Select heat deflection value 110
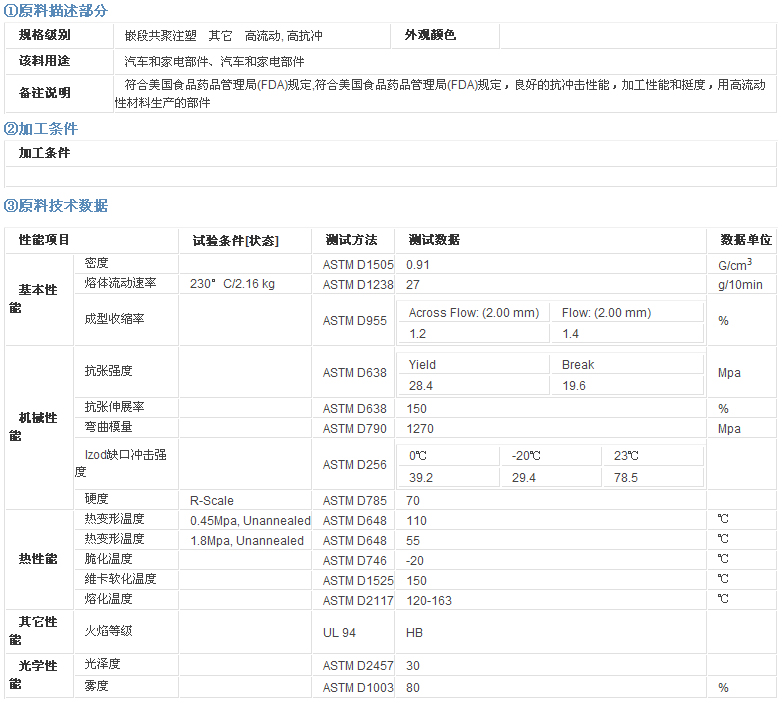The height and width of the screenshot is (703, 782). tap(416, 521)
